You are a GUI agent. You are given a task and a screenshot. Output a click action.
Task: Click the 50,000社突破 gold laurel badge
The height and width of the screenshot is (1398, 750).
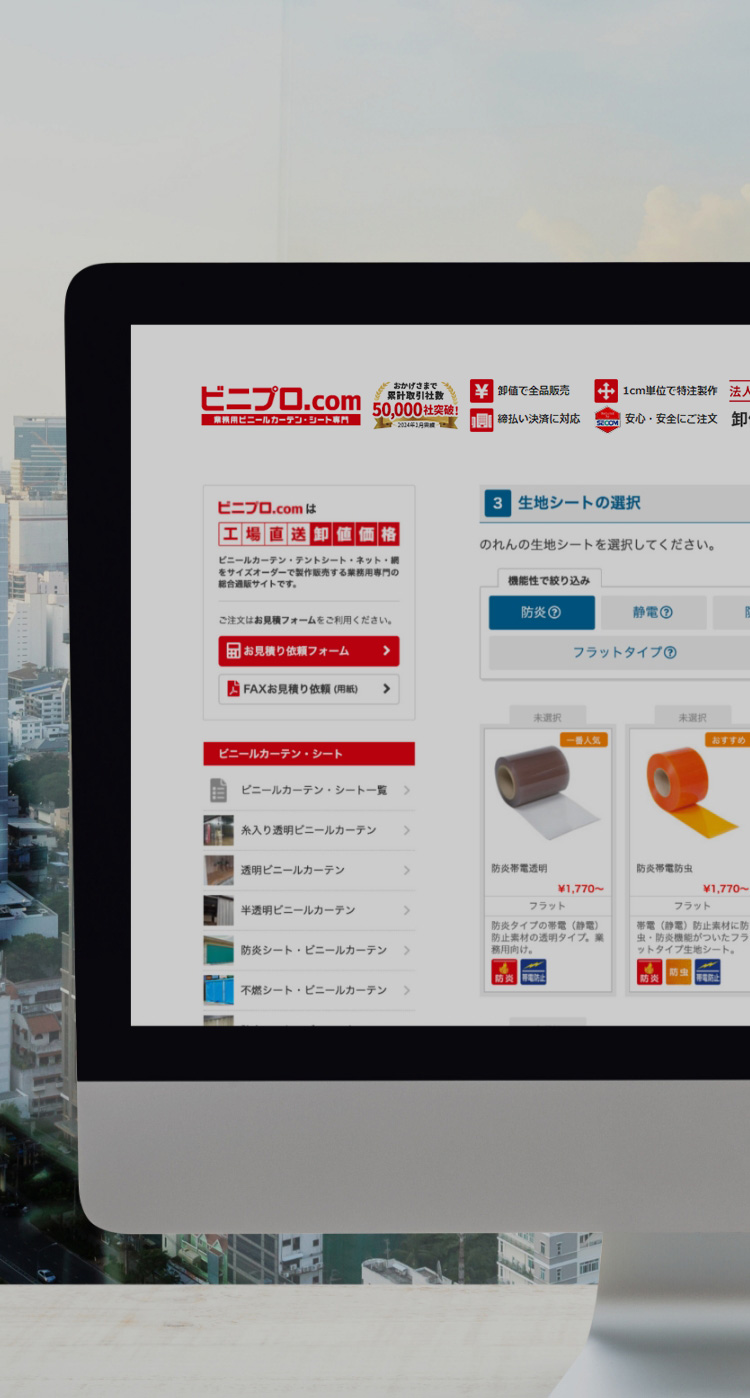point(415,405)
